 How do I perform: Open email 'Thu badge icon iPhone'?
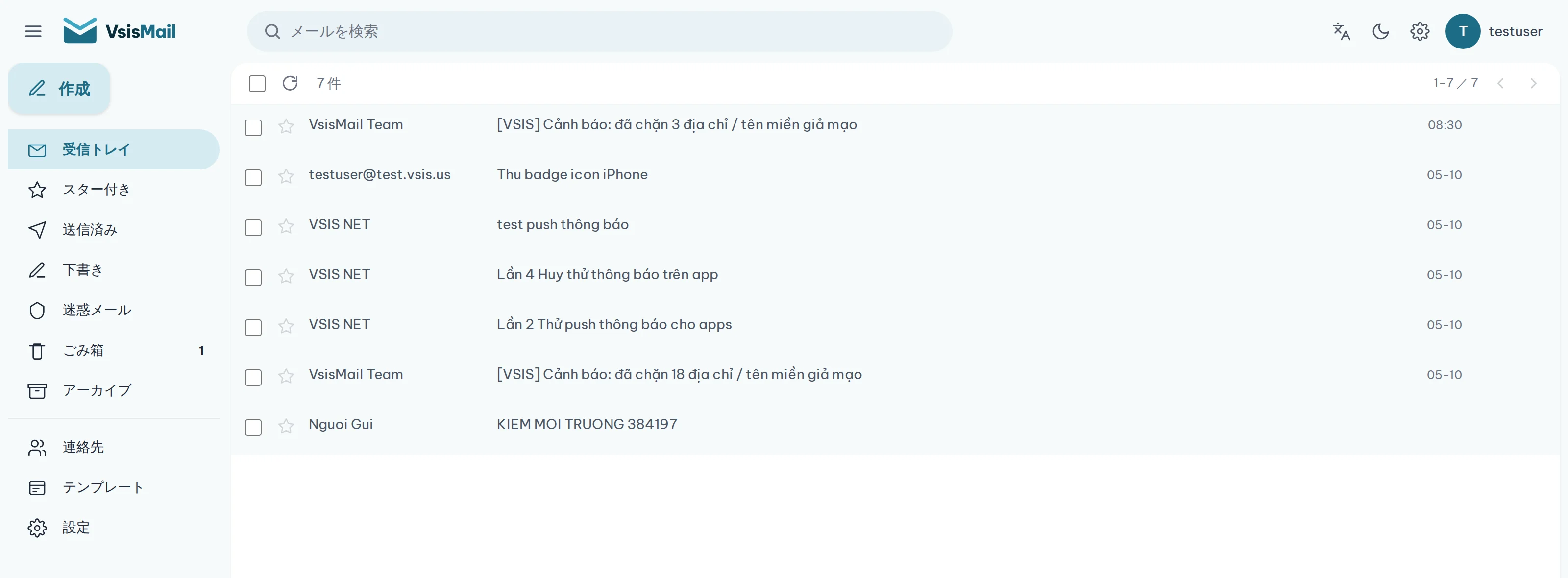572,174
